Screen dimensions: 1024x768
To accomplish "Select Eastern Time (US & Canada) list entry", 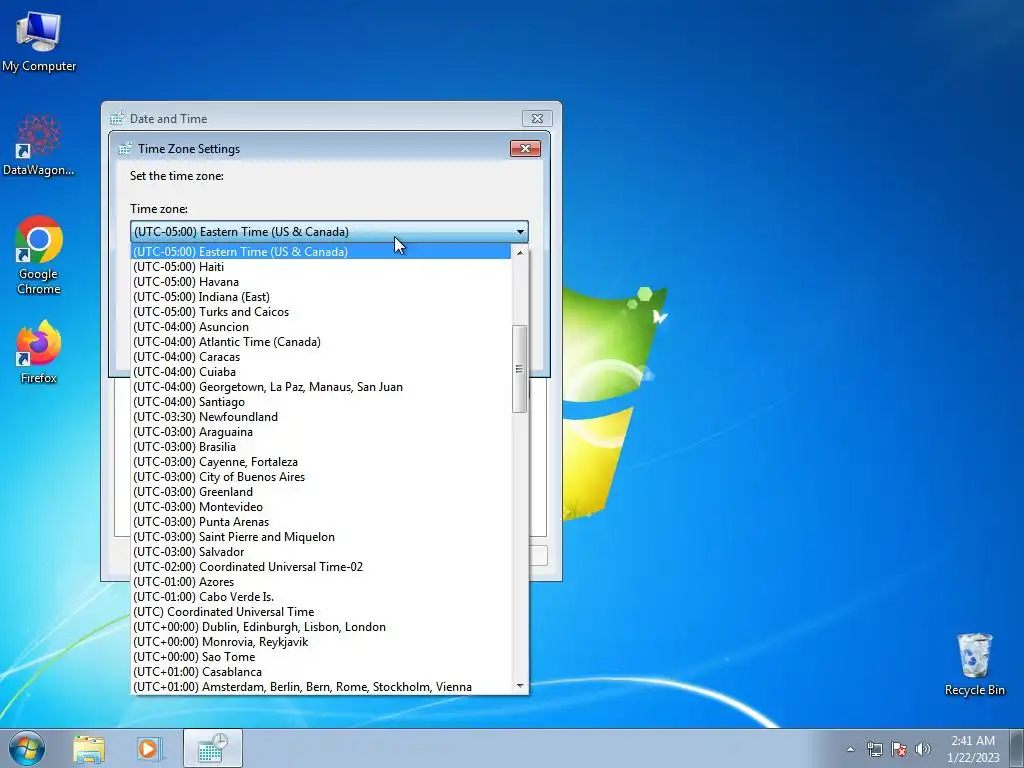I will (x=321, y=251).
